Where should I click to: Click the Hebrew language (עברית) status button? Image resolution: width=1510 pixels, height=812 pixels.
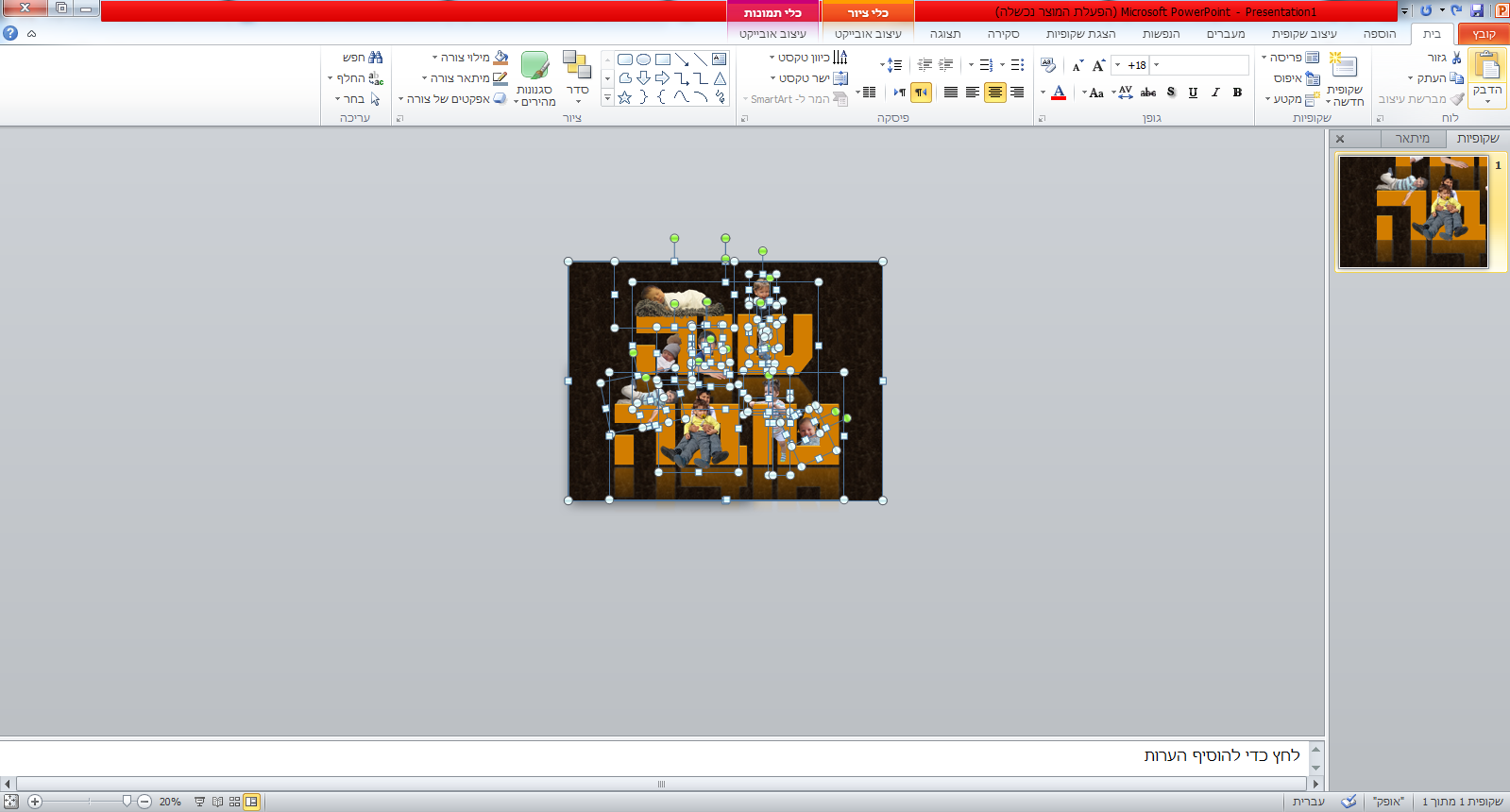click(1309, 802)
